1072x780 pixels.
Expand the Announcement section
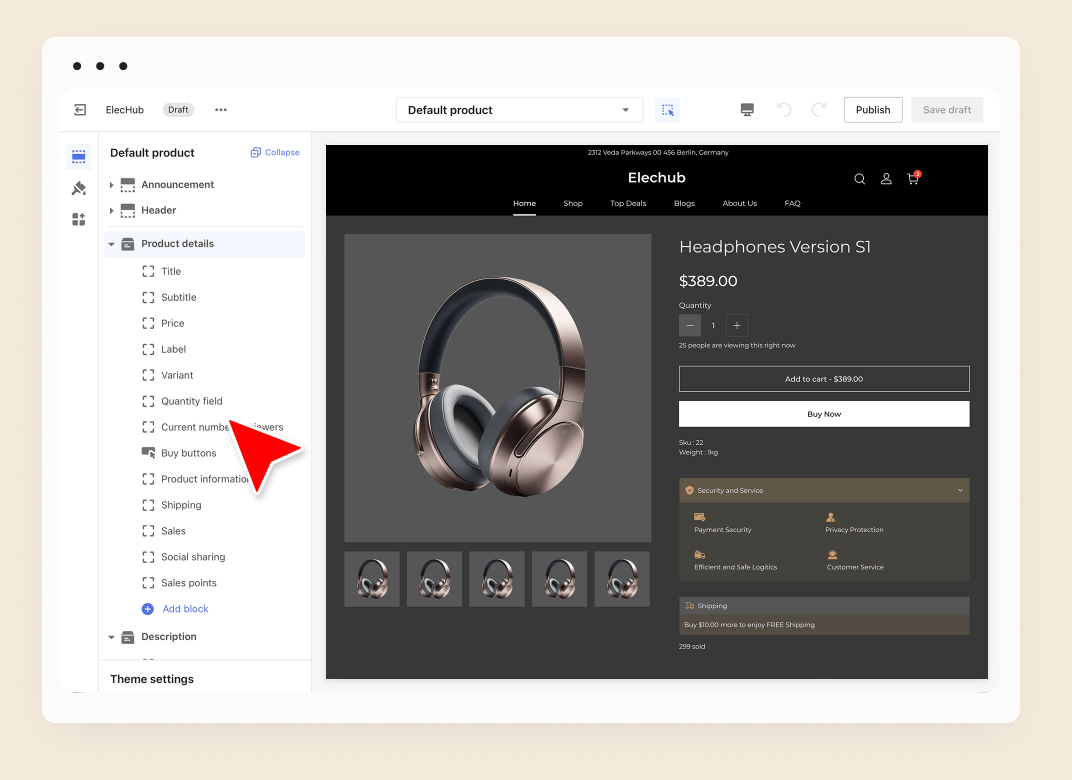coord(111,184)
